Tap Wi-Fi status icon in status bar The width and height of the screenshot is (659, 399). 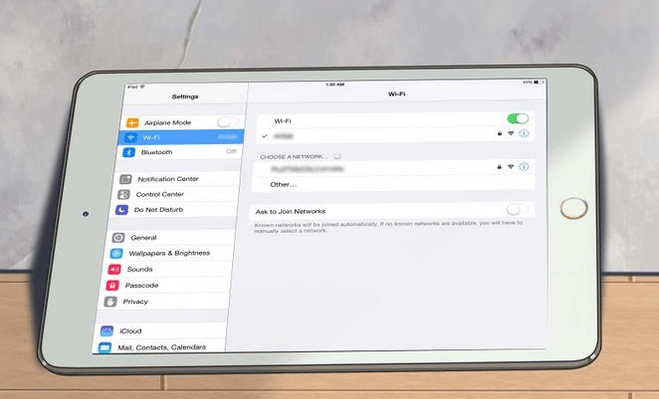(x=142, y=87)
